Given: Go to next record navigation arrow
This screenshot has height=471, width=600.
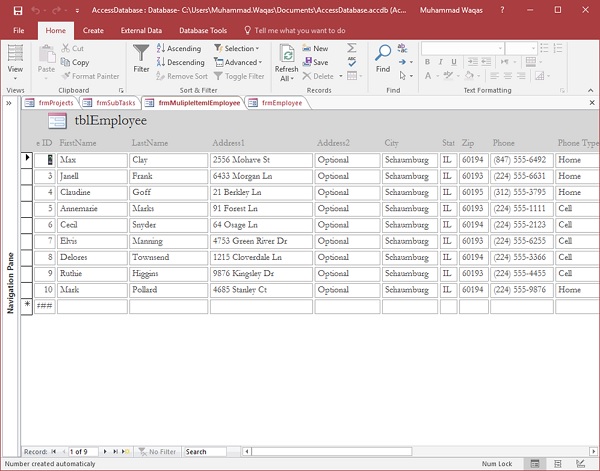Looking at the screenshot, I should [x=105, y=452].
